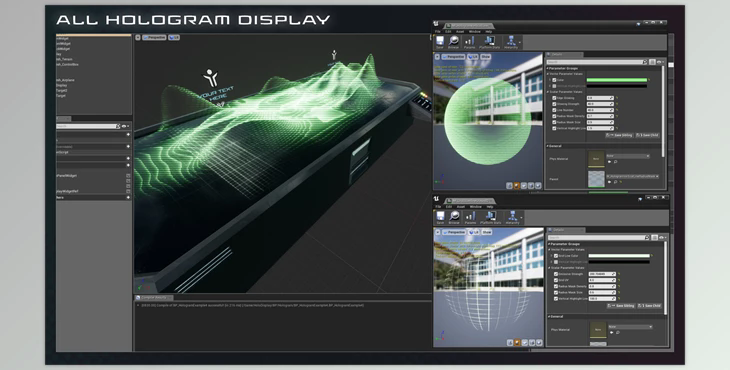Image resolution: width=730 pixels, height=370 pixels.
Task: Open Edit menu in lower material editor
Action: [x=449, y=207]
